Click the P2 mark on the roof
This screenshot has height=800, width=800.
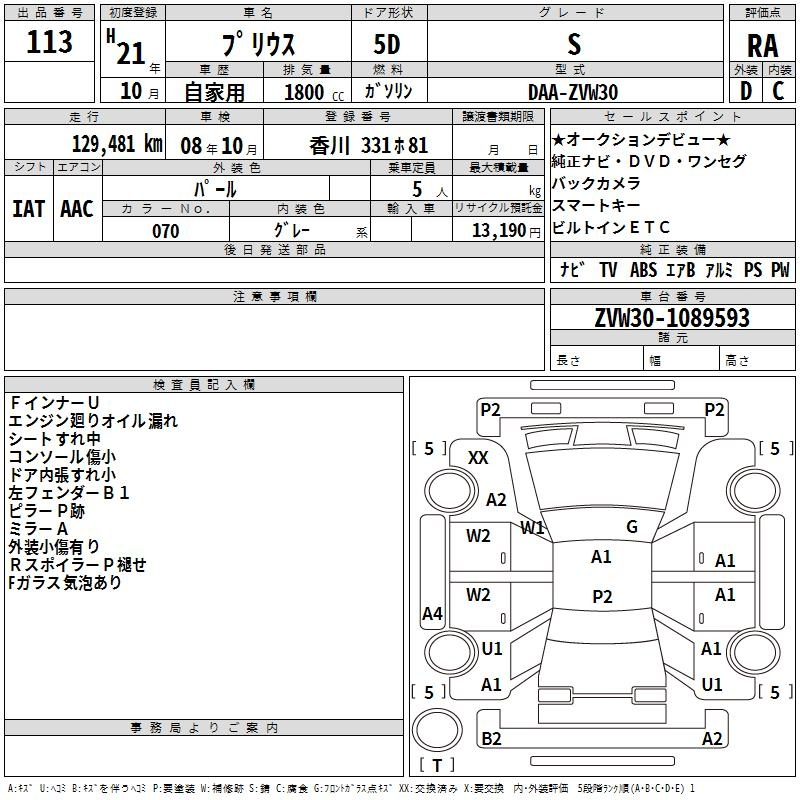pos(602,596)
